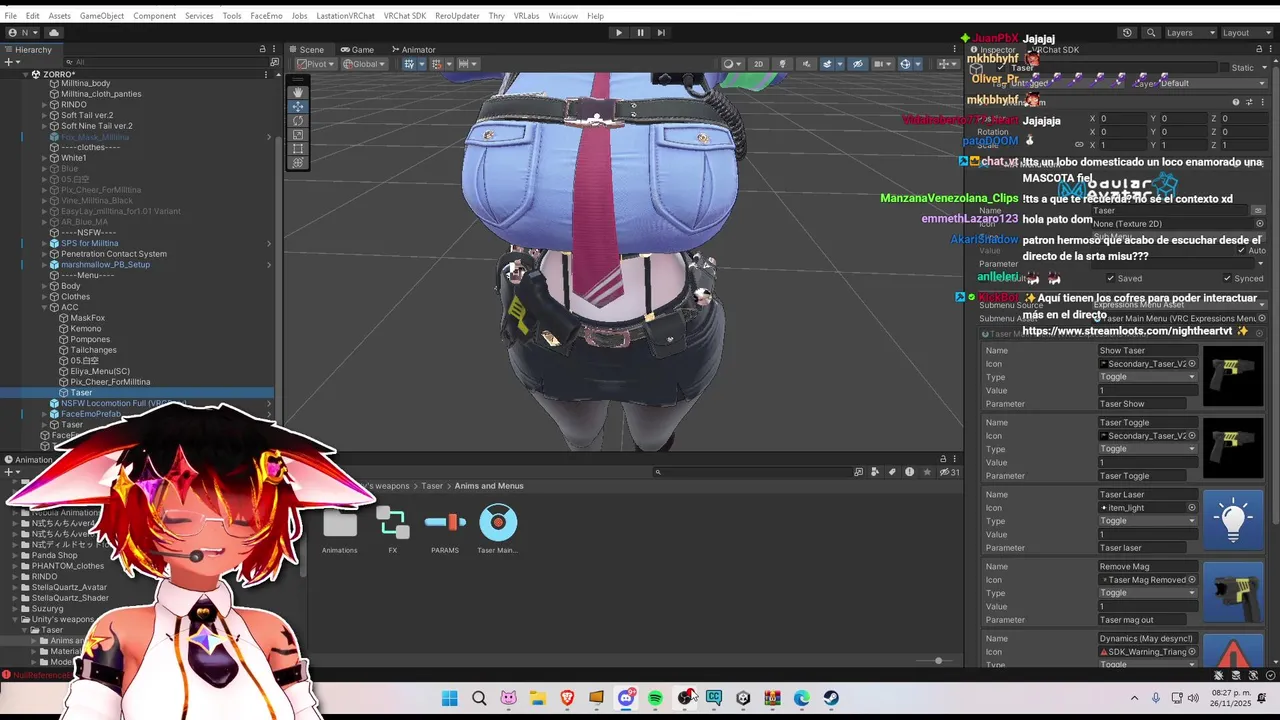This screenshot has width=1280, height=720.
Task: Open Type dropdown for Show Taser control
Action: tap(1147, 377)
